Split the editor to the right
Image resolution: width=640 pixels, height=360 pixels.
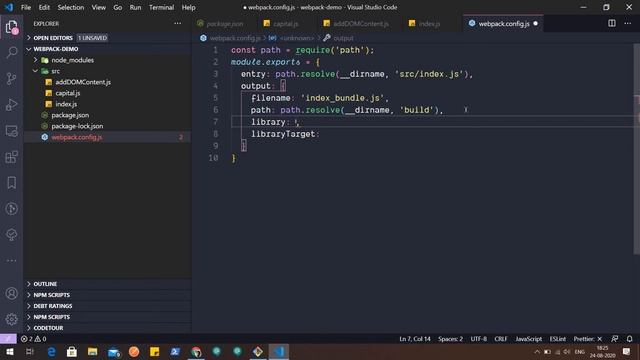point(611,23)
